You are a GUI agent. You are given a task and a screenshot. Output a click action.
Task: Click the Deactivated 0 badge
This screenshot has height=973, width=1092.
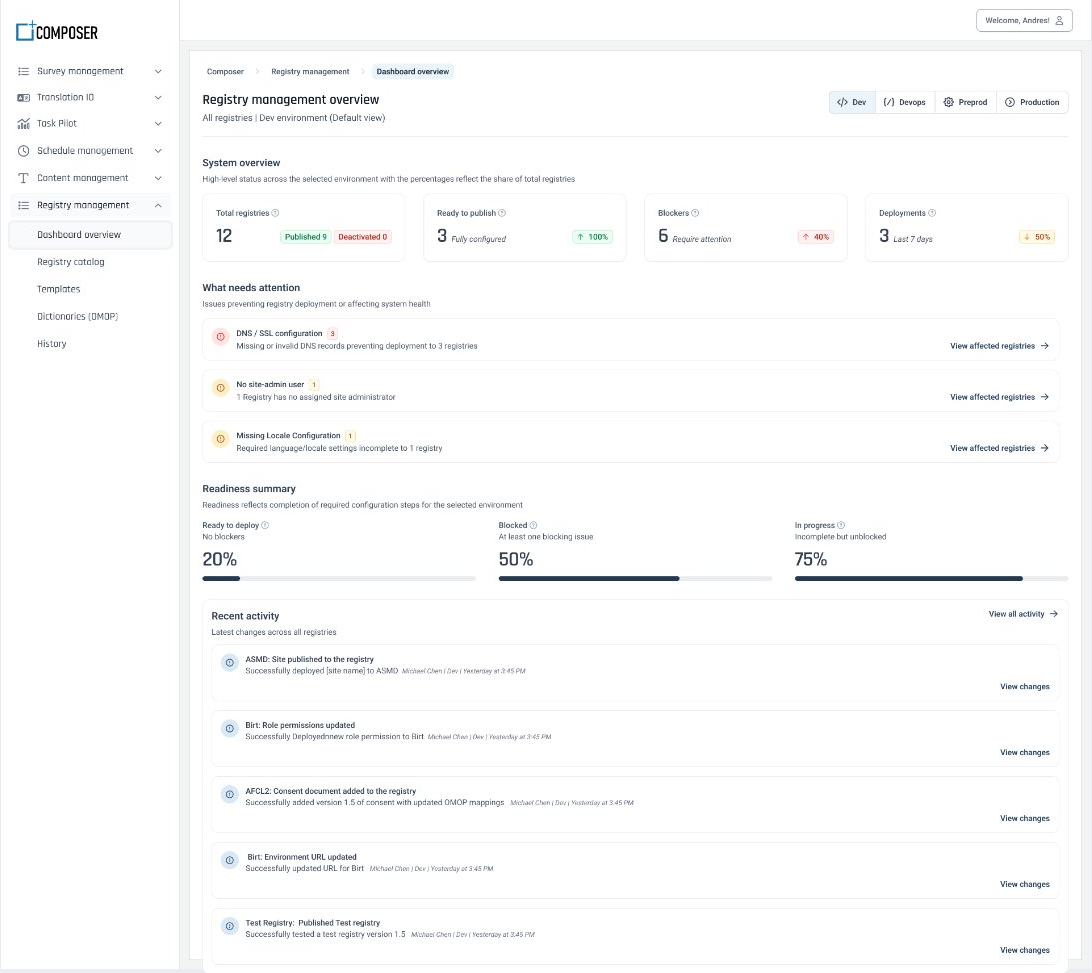tap(362, 237)
